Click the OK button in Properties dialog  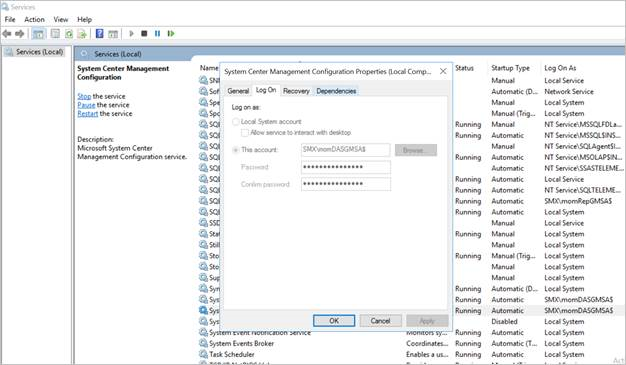pyautogui.click(x=334, y=321)
